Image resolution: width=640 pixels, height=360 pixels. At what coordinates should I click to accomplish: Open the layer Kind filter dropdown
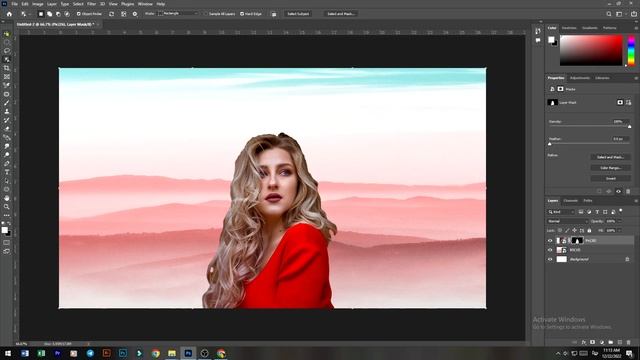[561, 212]
